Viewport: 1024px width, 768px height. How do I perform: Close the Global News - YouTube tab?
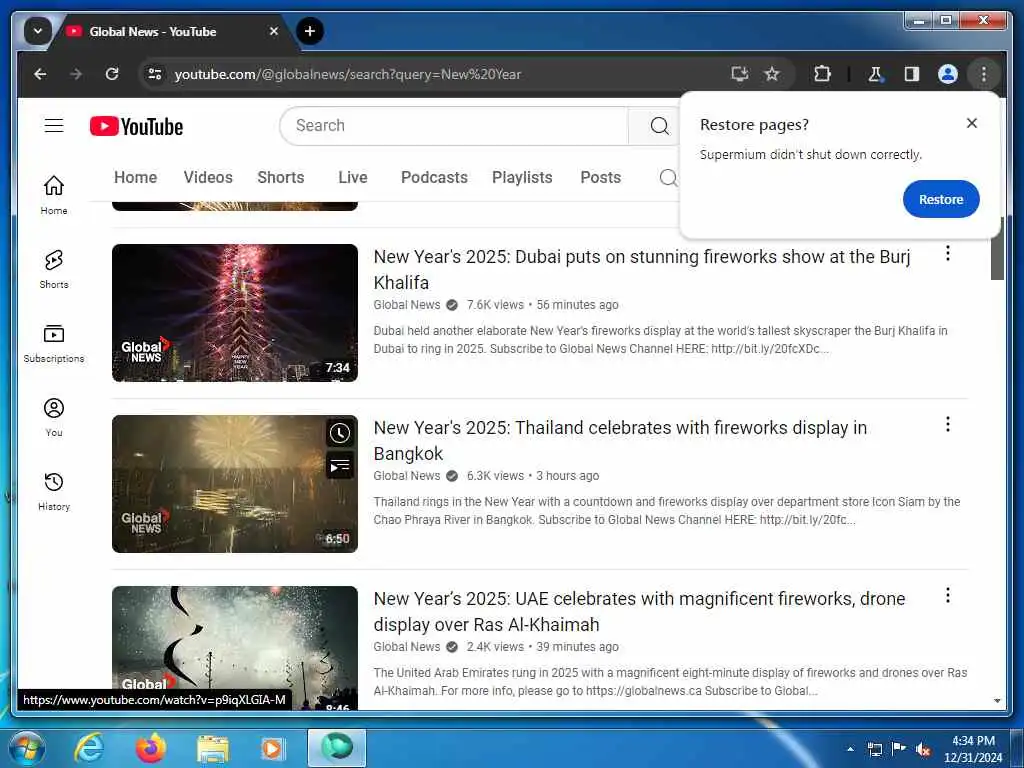(x=274, y=31)
